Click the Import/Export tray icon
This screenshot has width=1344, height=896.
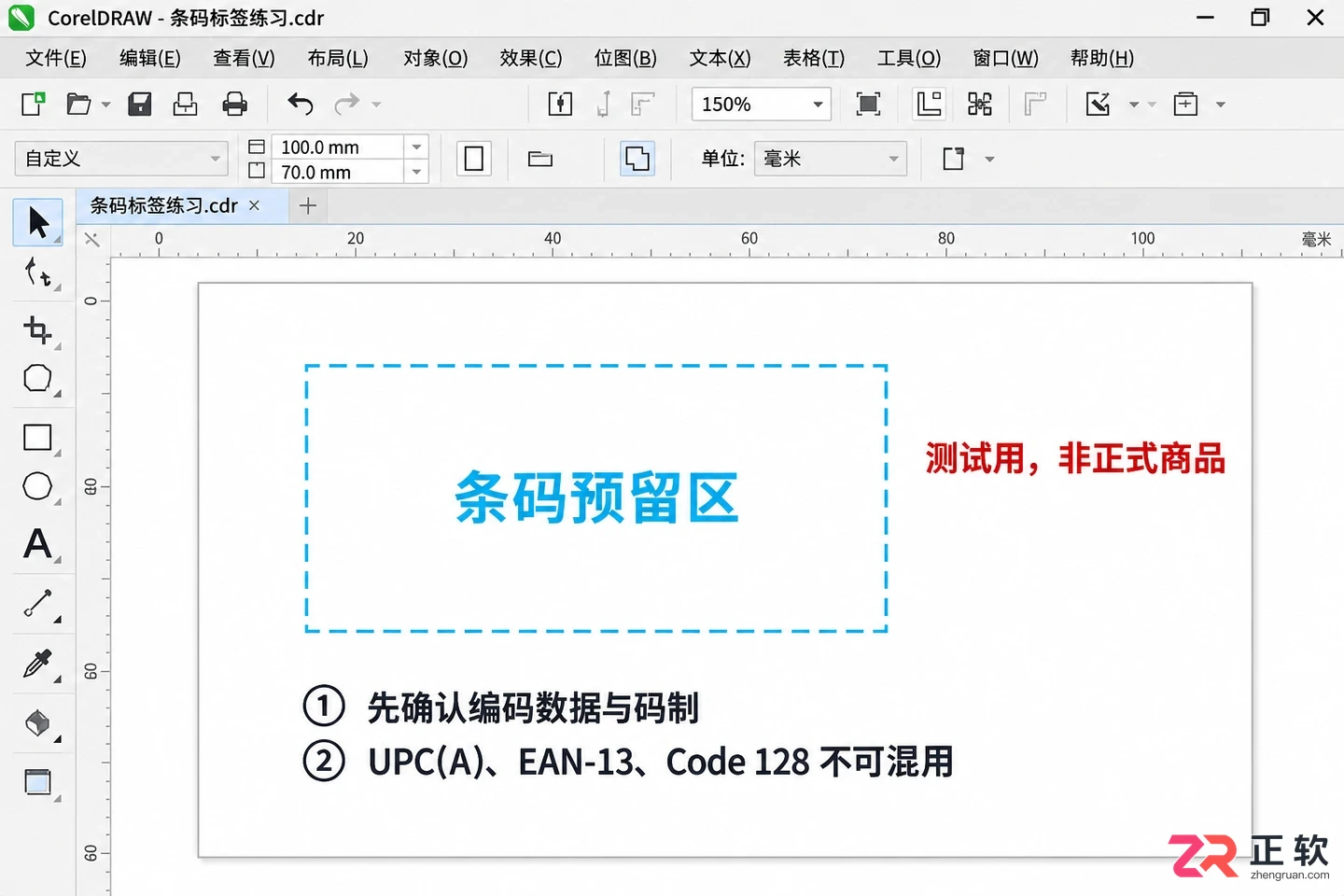tap(186, 104)
